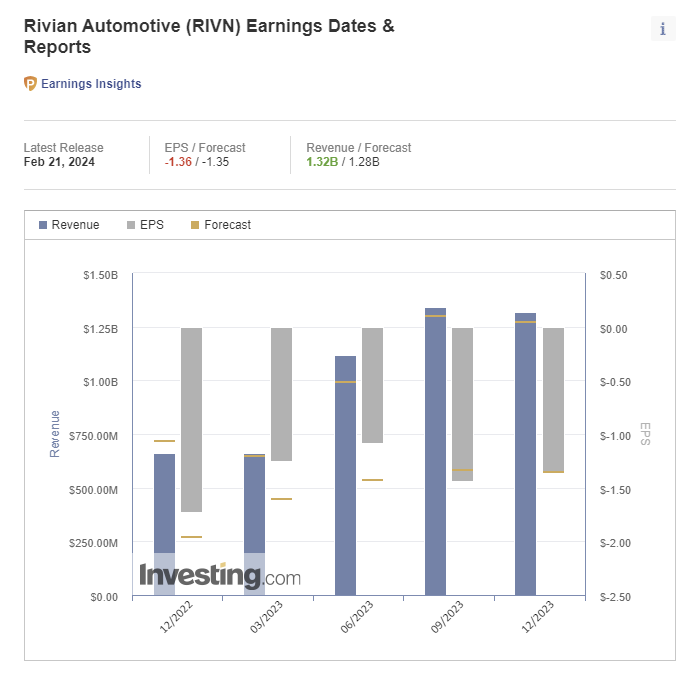
Task: Click the $-2.50 EPS axis label
Action: pyautogui.click(x=615, y=597)
